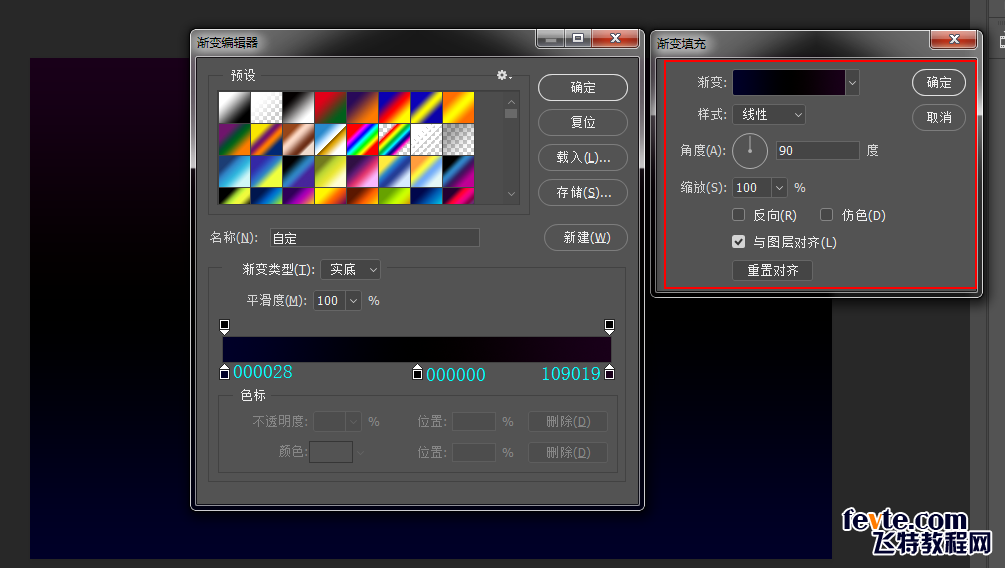Click the right opacity stop on gradient bar
1005x568 pixels.
tap(610, 327)
